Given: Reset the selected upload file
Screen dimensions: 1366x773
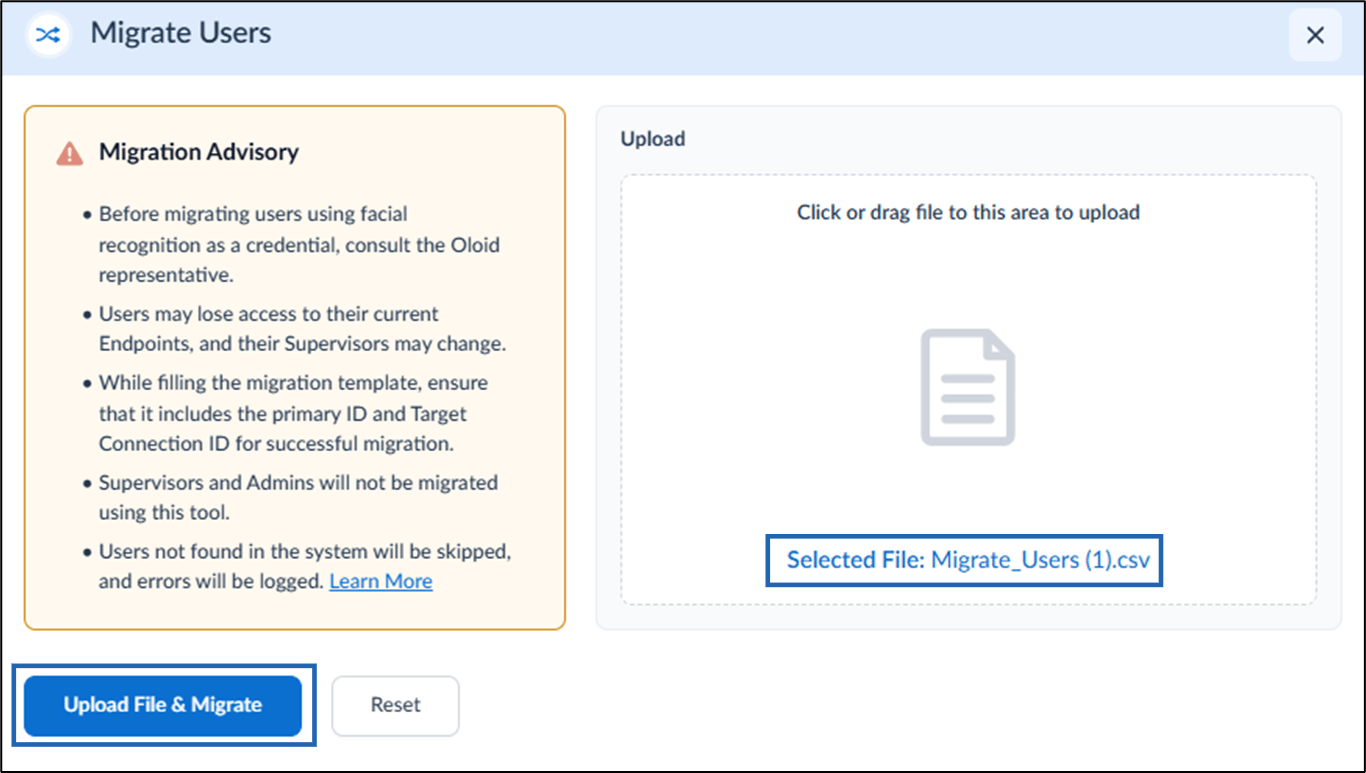Looking at the screenshot, I should pyautogui.click(x=395, y=705).
